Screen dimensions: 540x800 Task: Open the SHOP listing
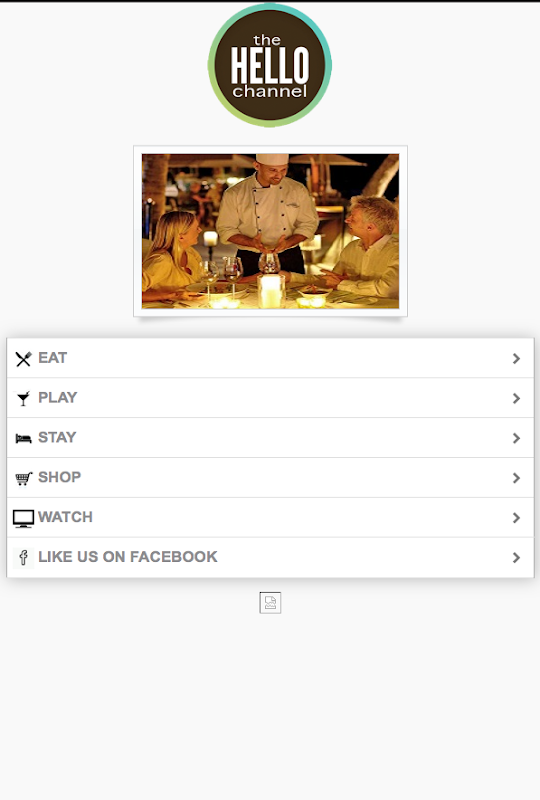coord(271,478)
